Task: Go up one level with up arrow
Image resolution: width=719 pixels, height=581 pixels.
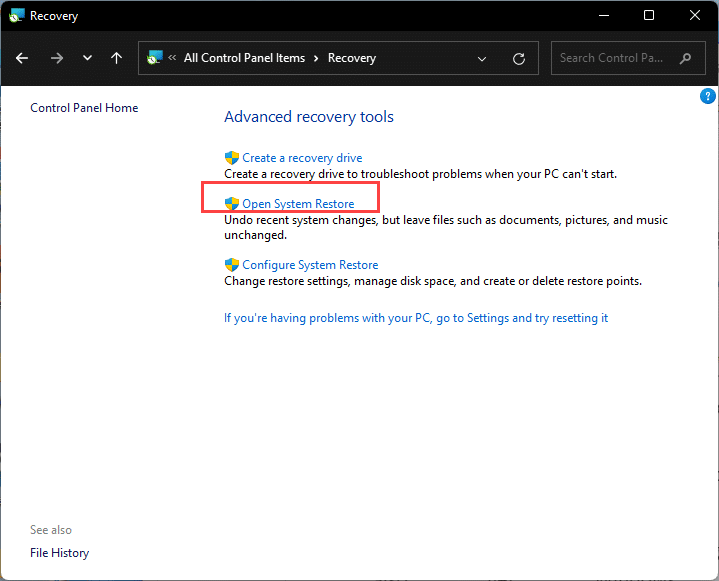Action: pos(116,58)
